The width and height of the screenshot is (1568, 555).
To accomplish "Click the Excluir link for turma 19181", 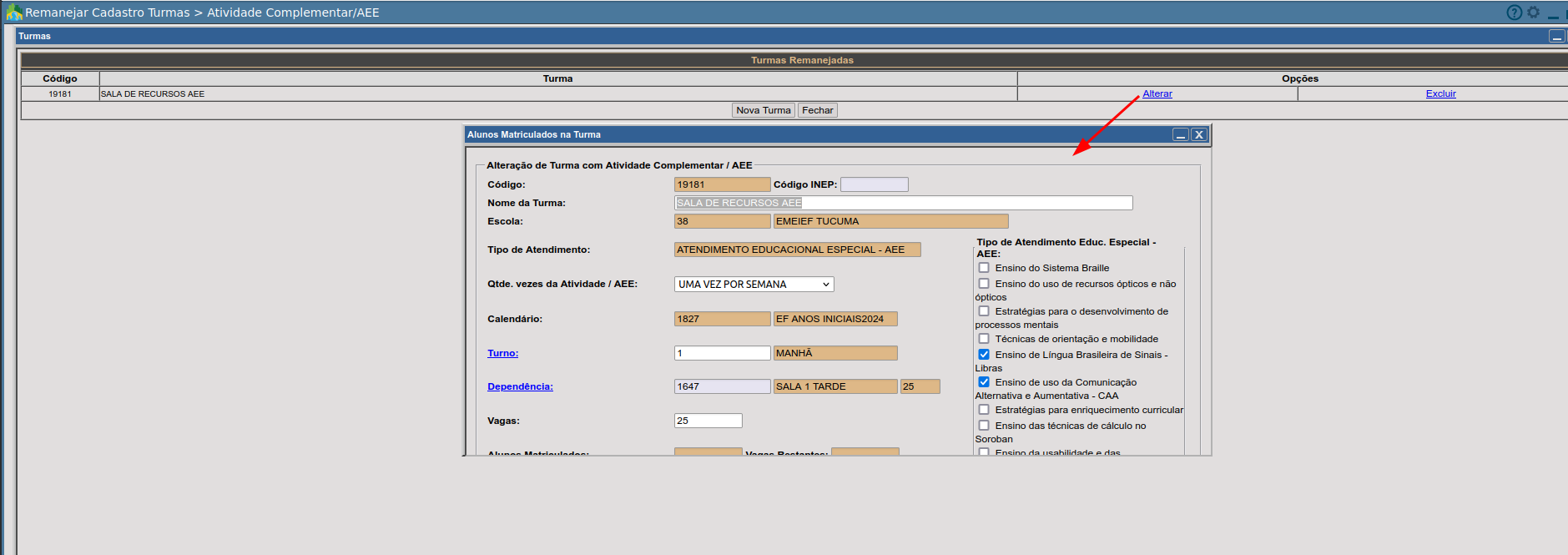I will tap(1440, 93).
